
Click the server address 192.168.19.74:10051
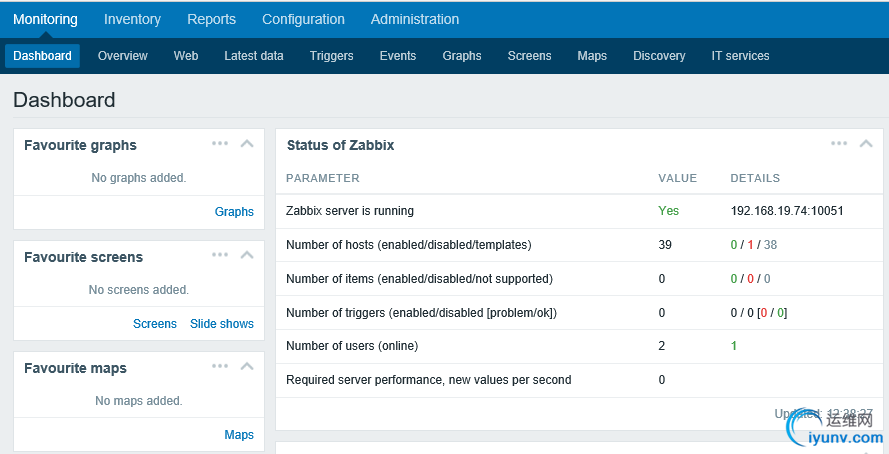click(x=787, y=211)
